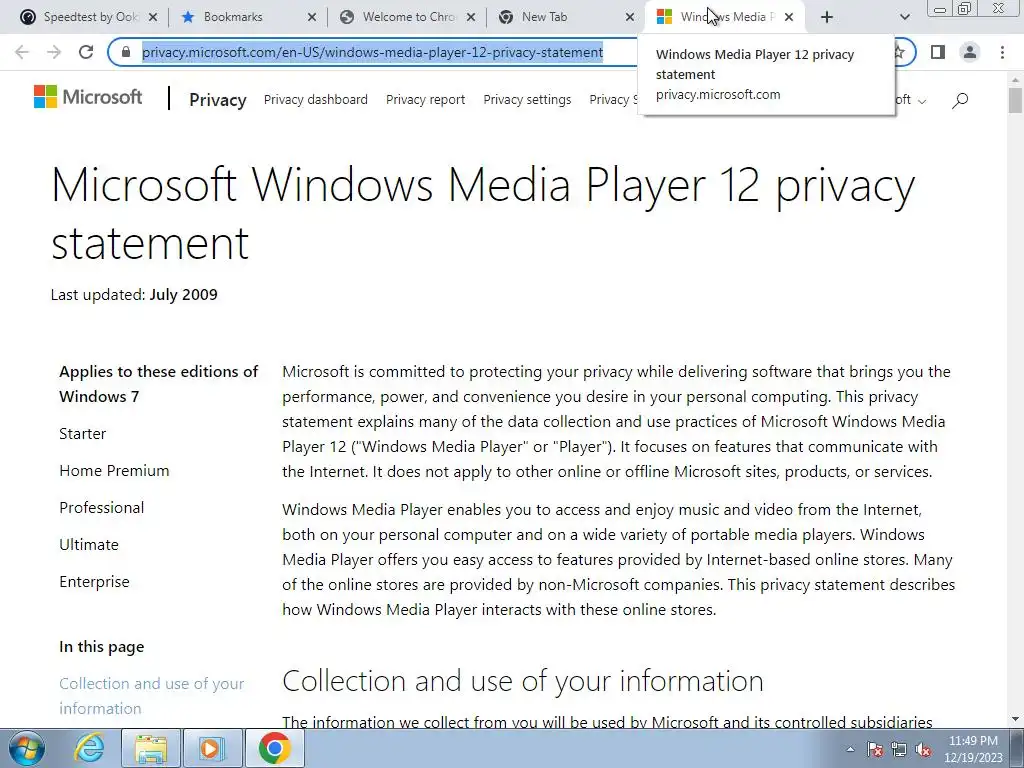
Task: Open the Windows Start menu
Action: coord(25,748)
